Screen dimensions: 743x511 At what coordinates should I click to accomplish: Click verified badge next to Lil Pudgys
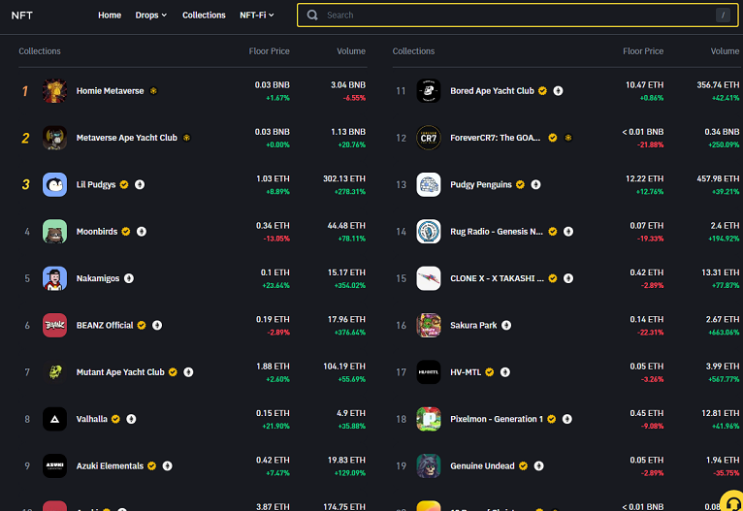(124, 184)
